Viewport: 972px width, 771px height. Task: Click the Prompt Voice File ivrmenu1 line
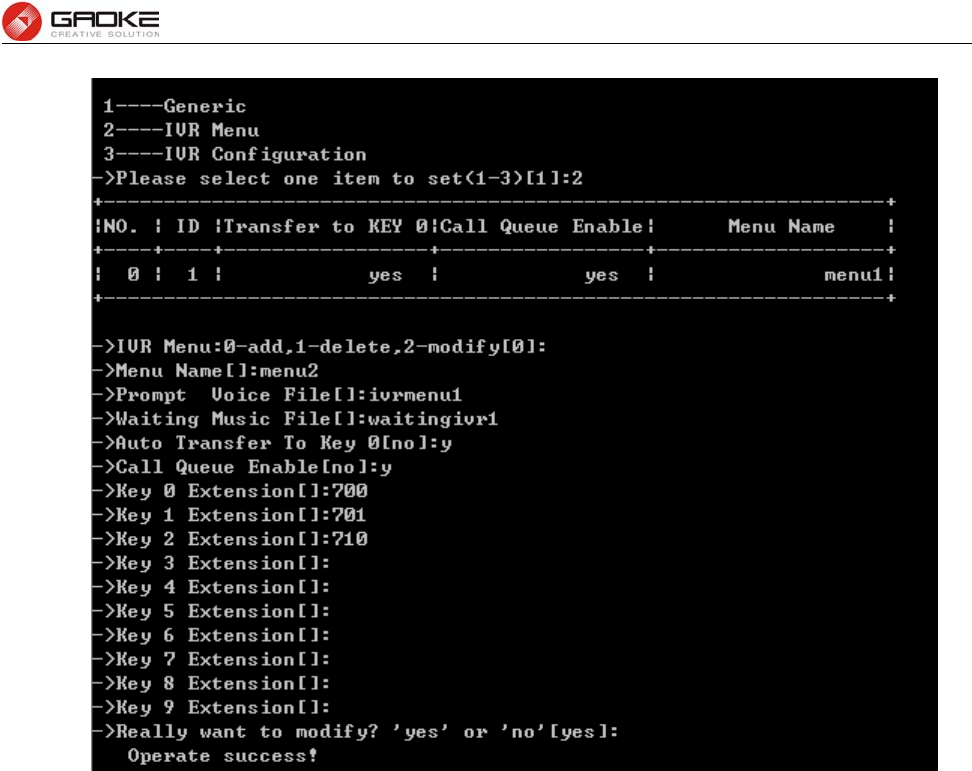tap(278, 395)
